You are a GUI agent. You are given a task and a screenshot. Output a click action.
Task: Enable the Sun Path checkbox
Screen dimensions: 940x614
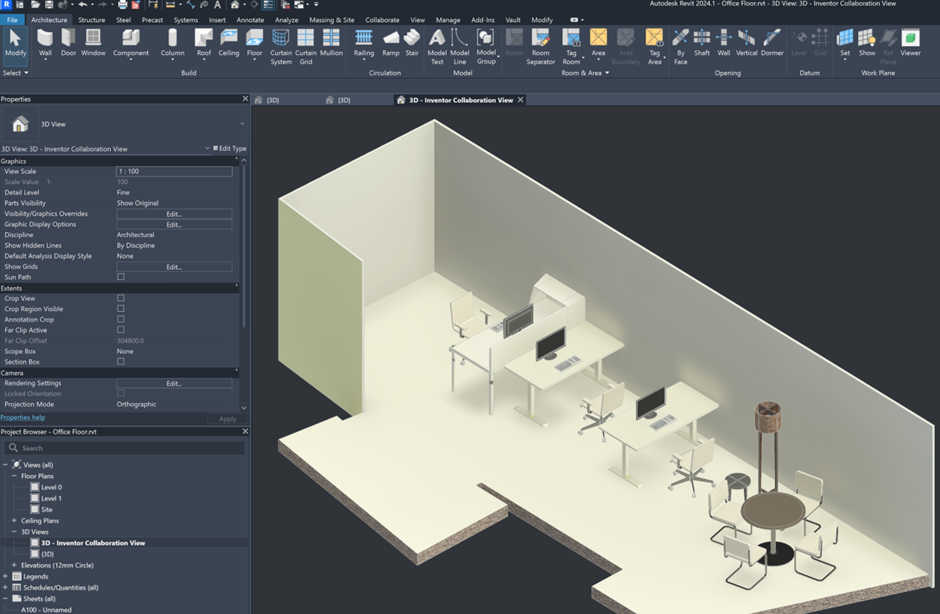coord(121,277)
